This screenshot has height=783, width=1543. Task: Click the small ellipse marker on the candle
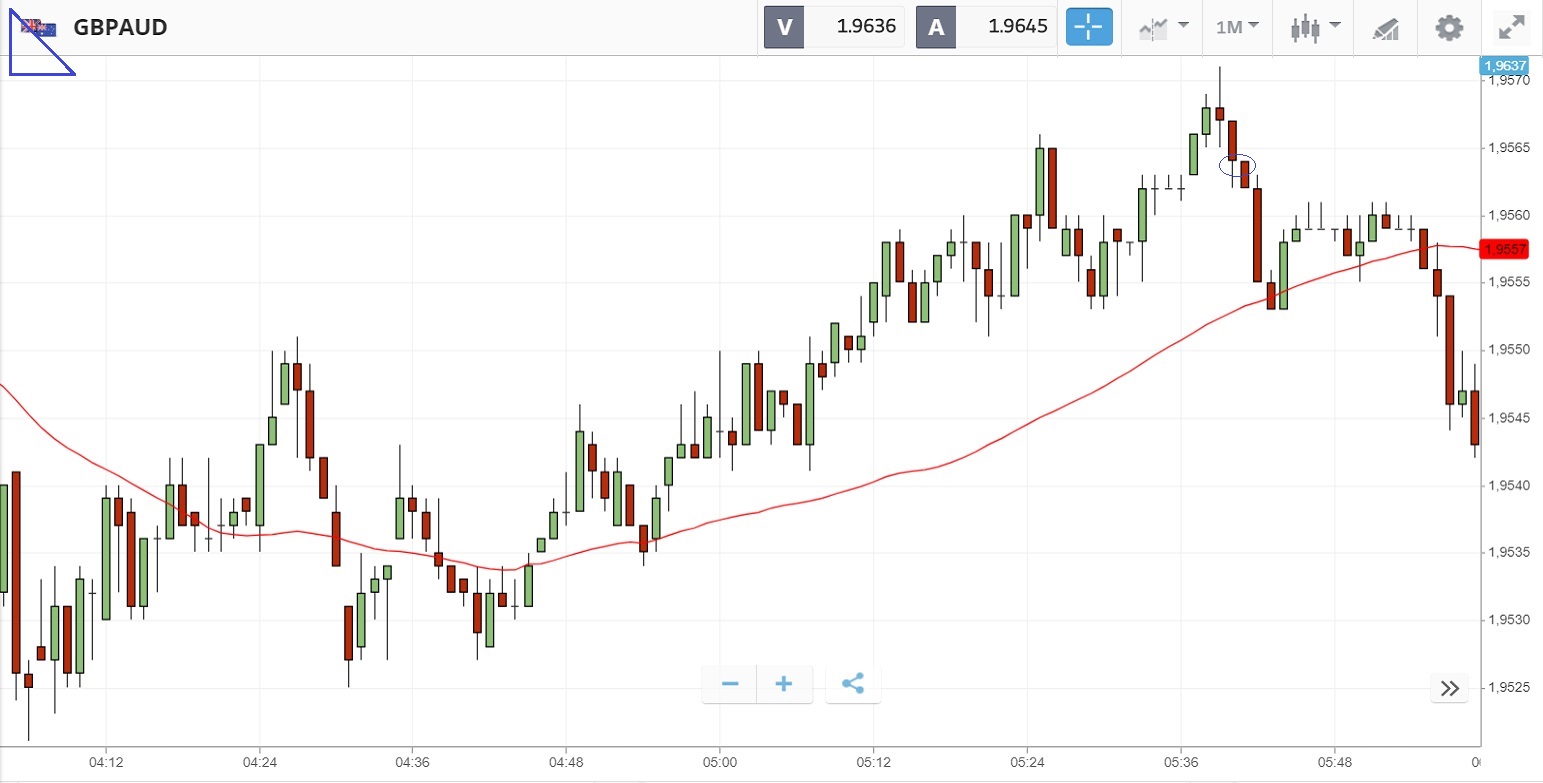1237,165
